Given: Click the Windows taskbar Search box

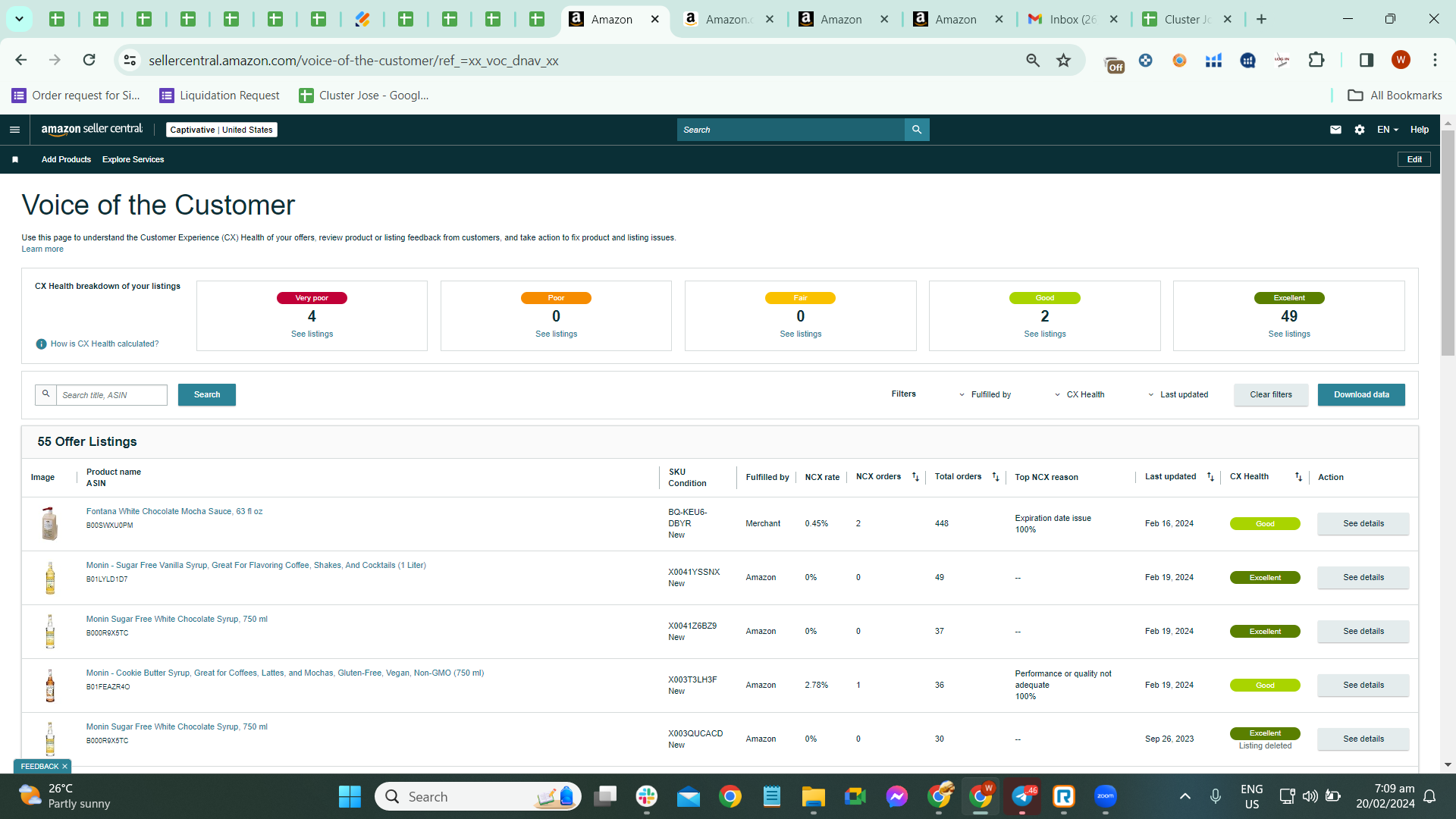Looking at the screenshot, I should pos(478,796).
